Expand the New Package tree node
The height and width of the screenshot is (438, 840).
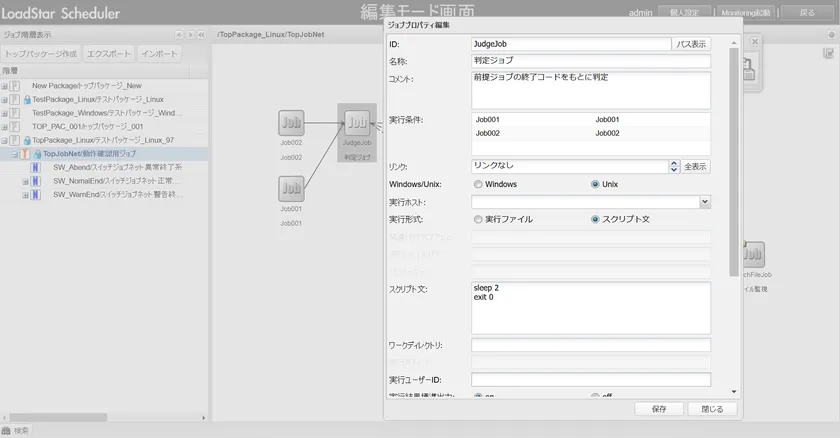click(5, 86)
